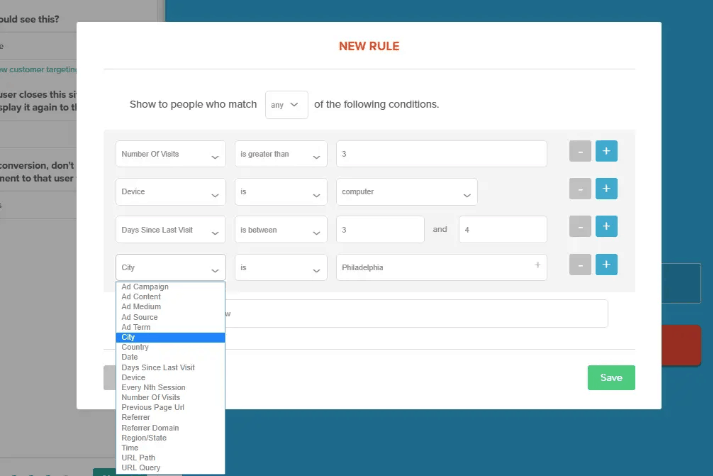The height and width of the screenshot is (476, 713).
Task: Open the operator dropdown in the City row
Action: [281, 267]
